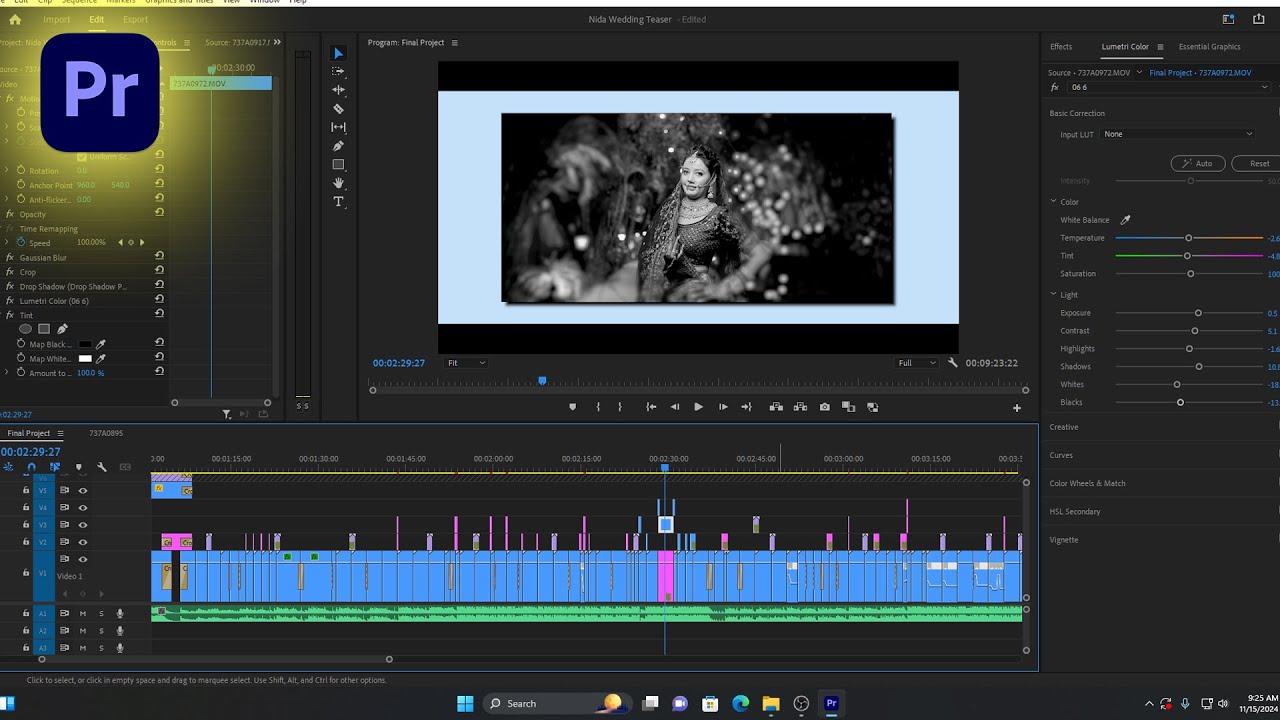Collapse the Color section in Lumetri

1054,202
